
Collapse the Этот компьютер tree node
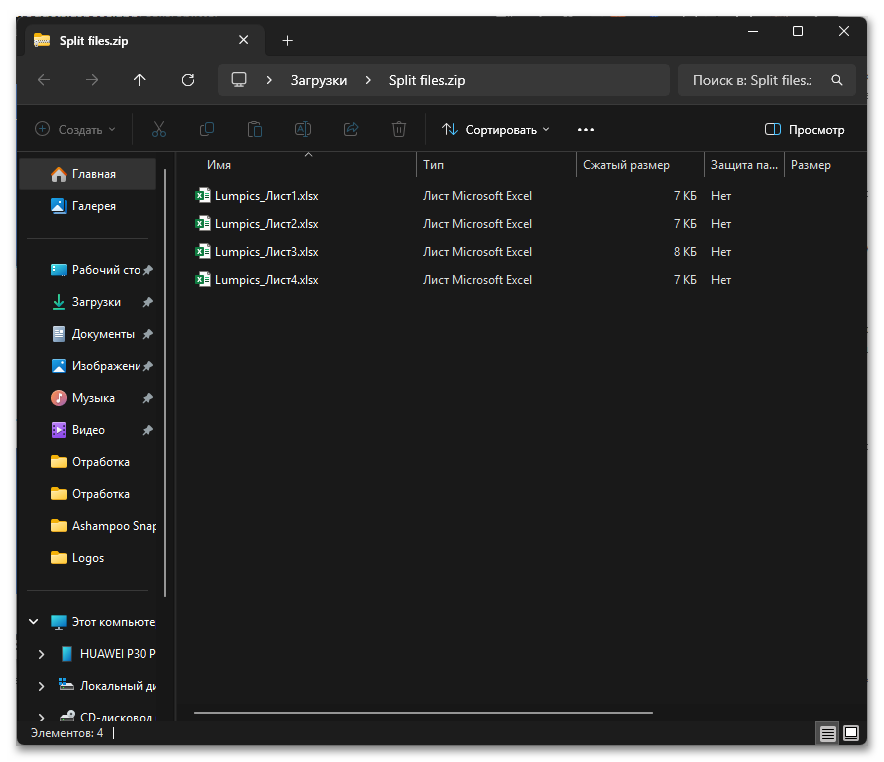(33, 622)
